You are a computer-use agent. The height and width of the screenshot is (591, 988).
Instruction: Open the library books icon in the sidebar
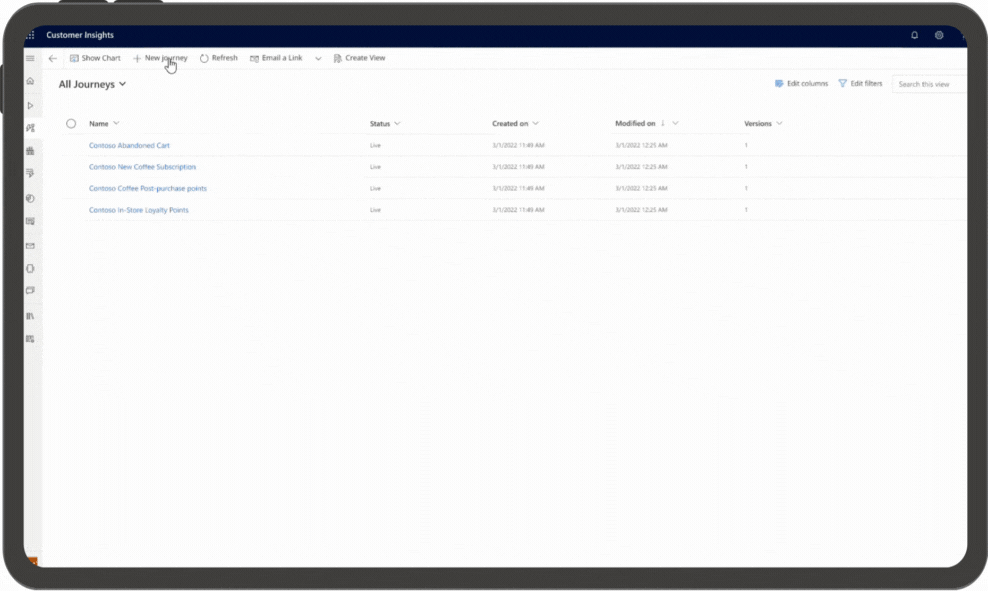[x=30, y=316]
